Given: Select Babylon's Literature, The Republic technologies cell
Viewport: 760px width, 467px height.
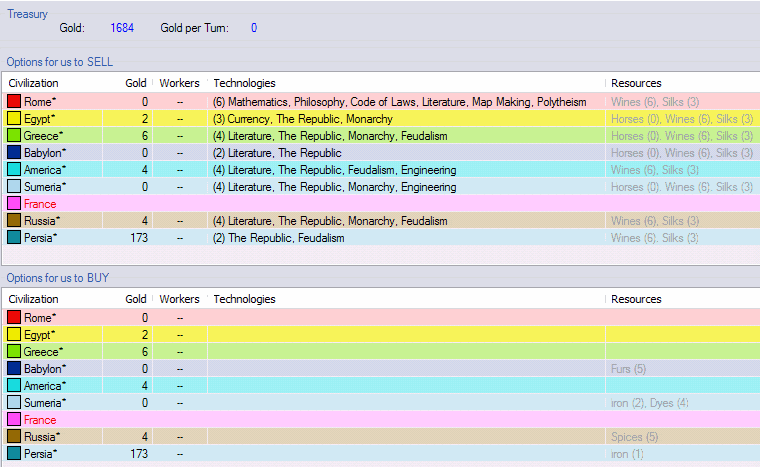Looking at the screenshot, I should 277,153.
